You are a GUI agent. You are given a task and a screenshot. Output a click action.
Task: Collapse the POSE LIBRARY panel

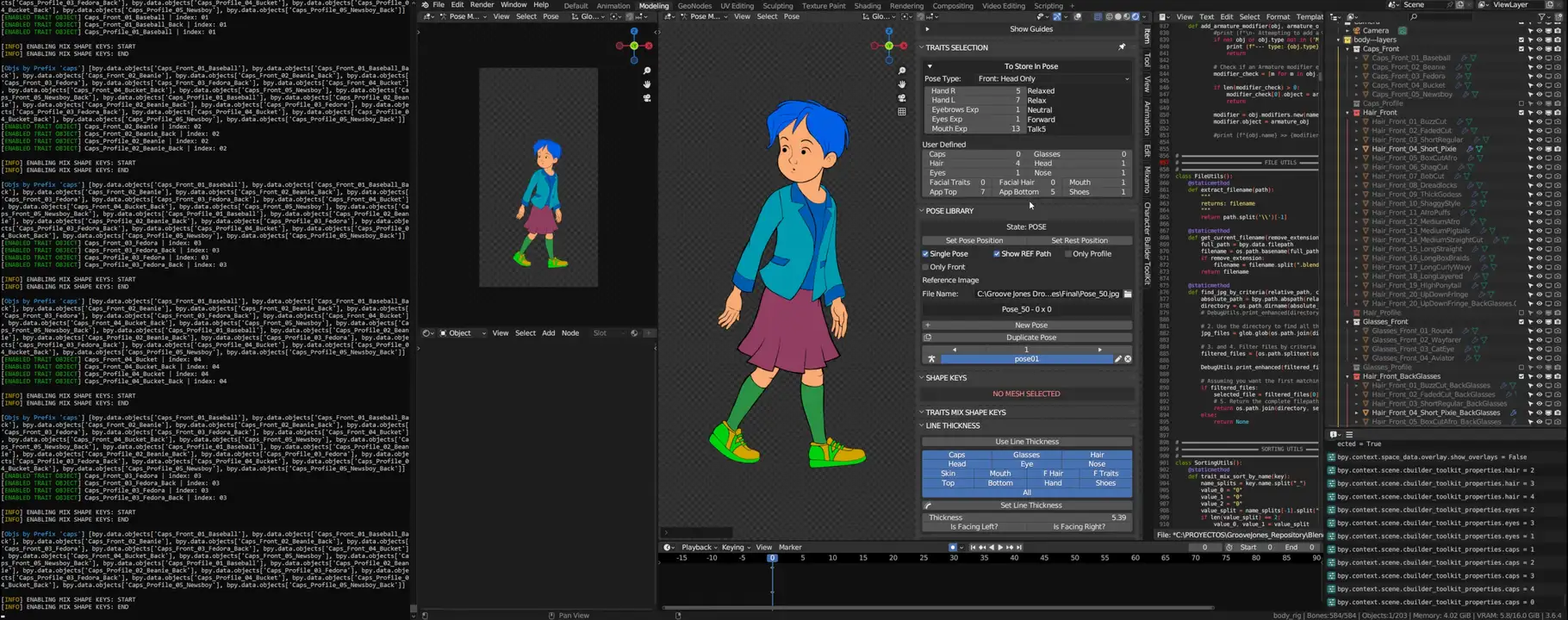click(922, 211)
